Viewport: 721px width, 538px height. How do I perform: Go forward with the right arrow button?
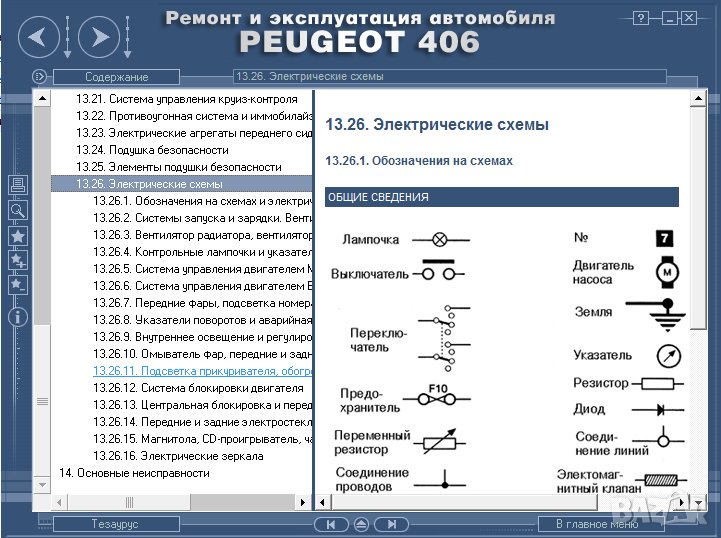[x=98, y=38]
